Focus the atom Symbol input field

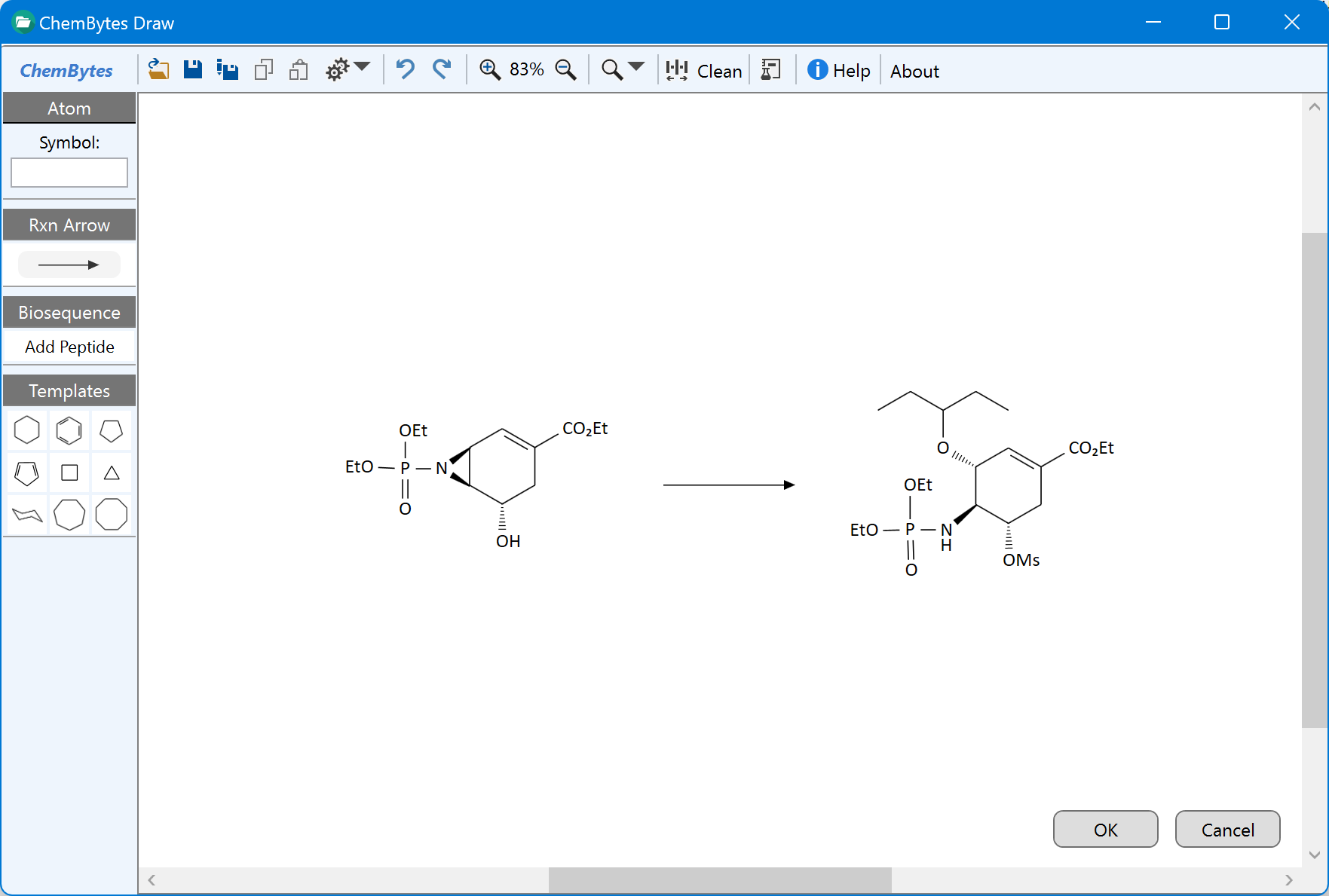coord(69,173)
